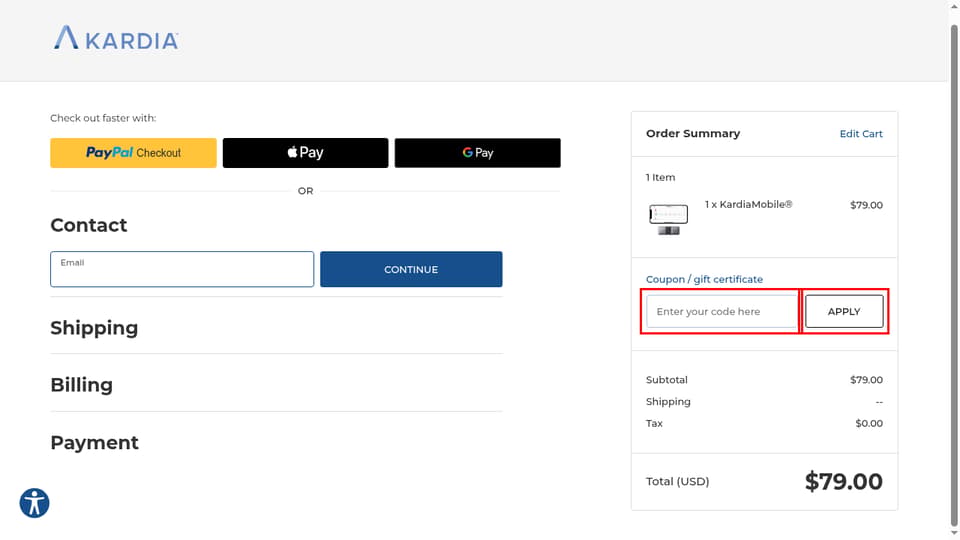This screenshot has width=960, height=540.
Task: Select the Shipping section heading
Action: [x=94, y=328]
